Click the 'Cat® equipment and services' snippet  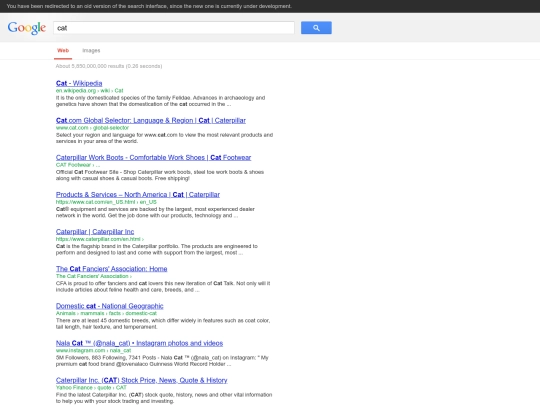click(x=155, y=212)
